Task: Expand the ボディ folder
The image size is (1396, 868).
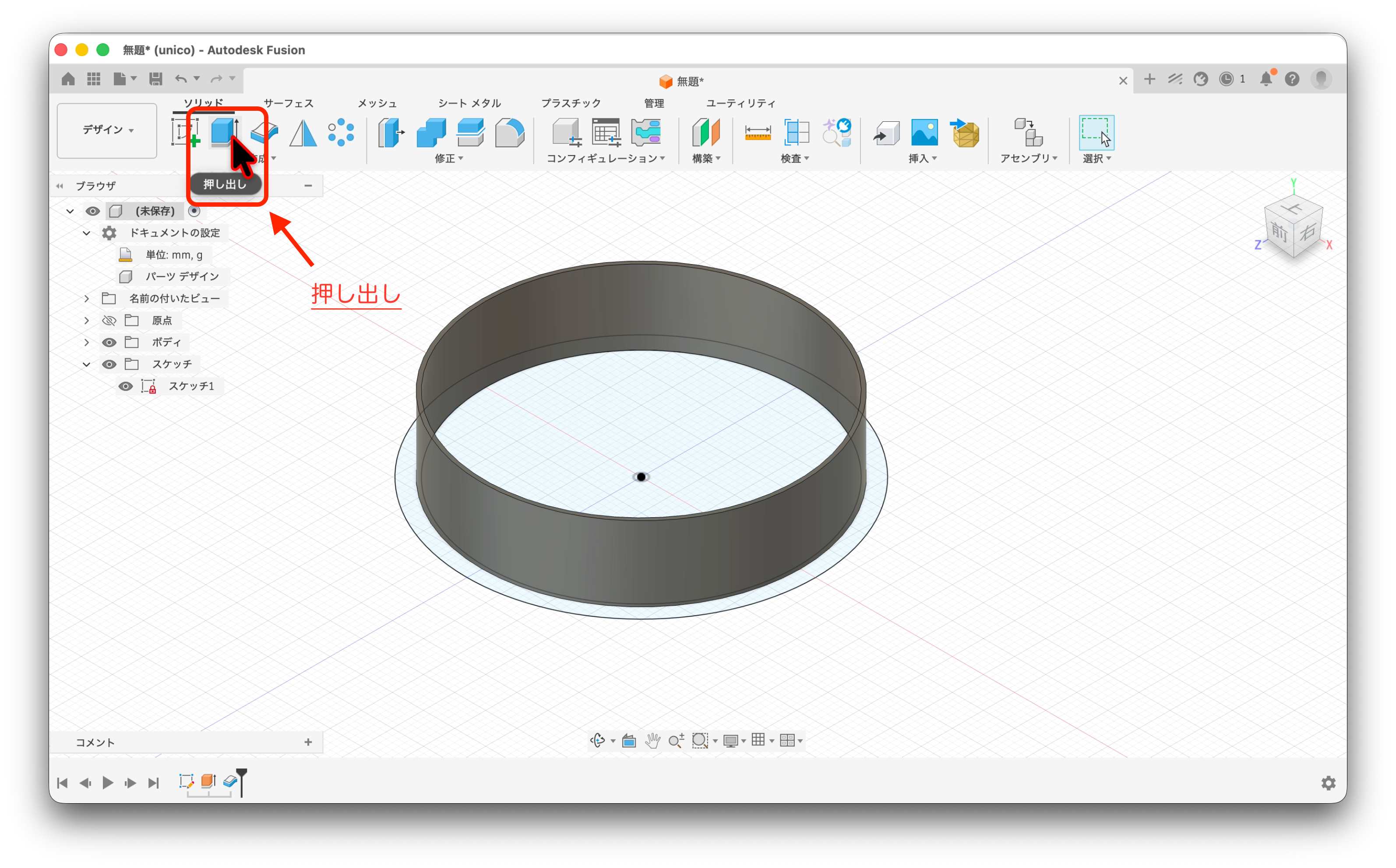Action: click(87, 342)
